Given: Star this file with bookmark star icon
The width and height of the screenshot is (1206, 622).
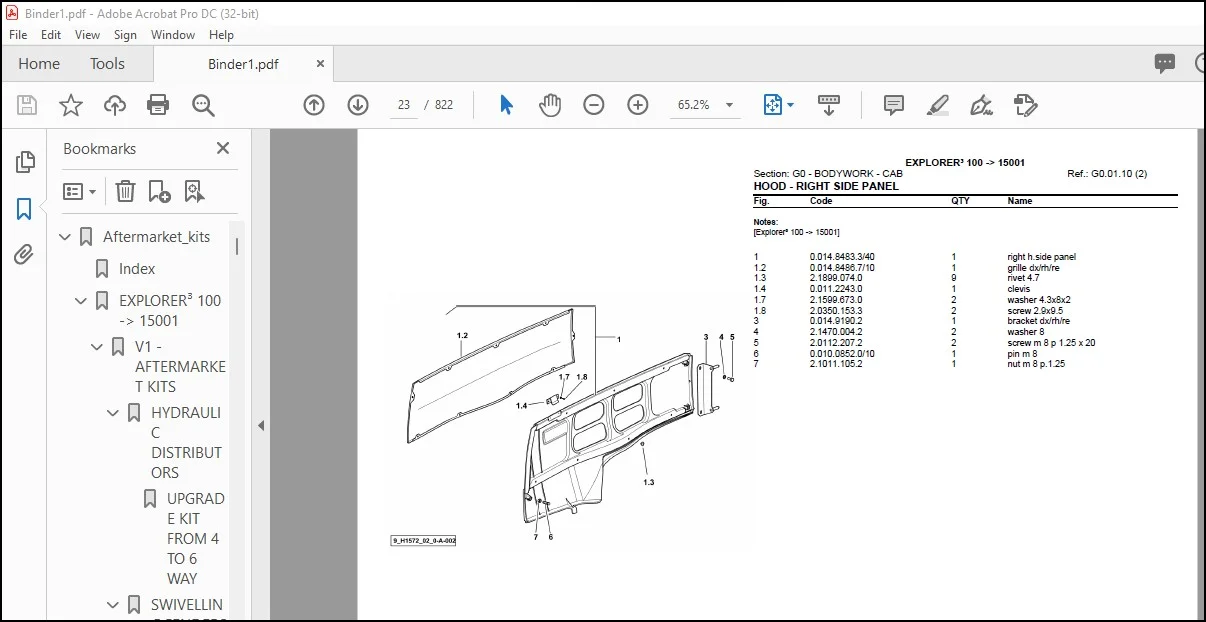Looking at the screenshot, I should click(x=71, y=105).
